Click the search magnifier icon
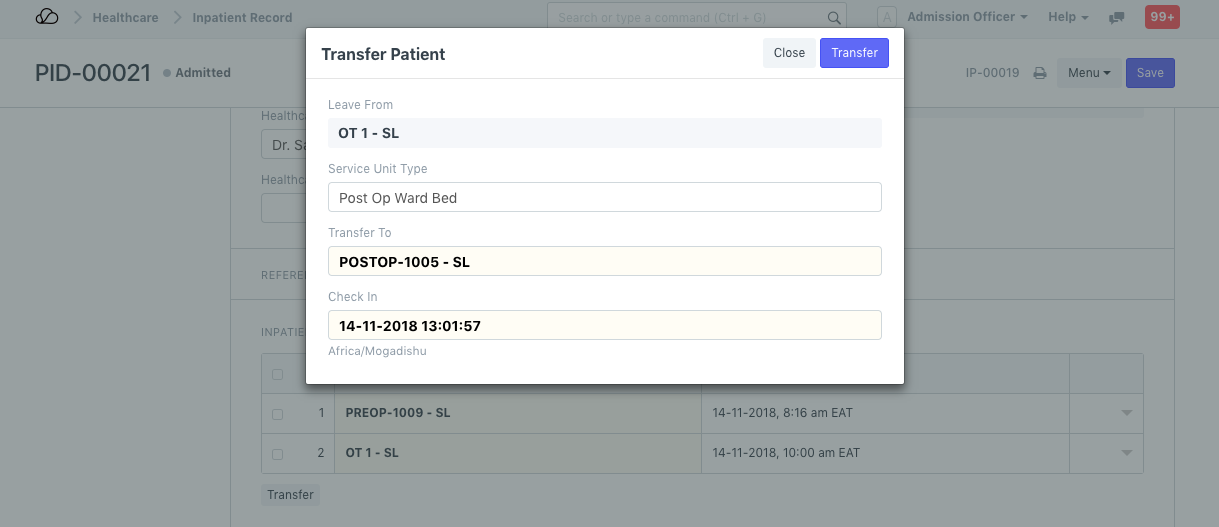1219x527 pixels. coord(834,17)
